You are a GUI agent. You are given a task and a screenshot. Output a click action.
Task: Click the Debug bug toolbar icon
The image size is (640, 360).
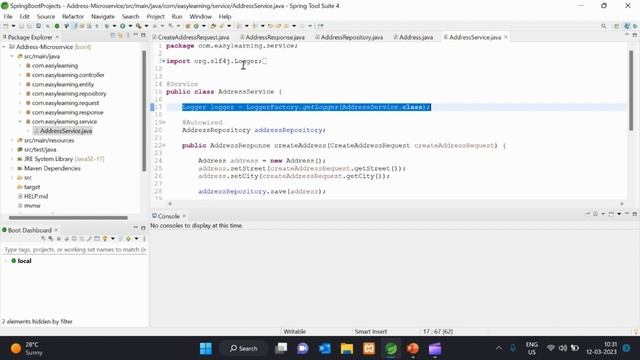tap(107, 26)
